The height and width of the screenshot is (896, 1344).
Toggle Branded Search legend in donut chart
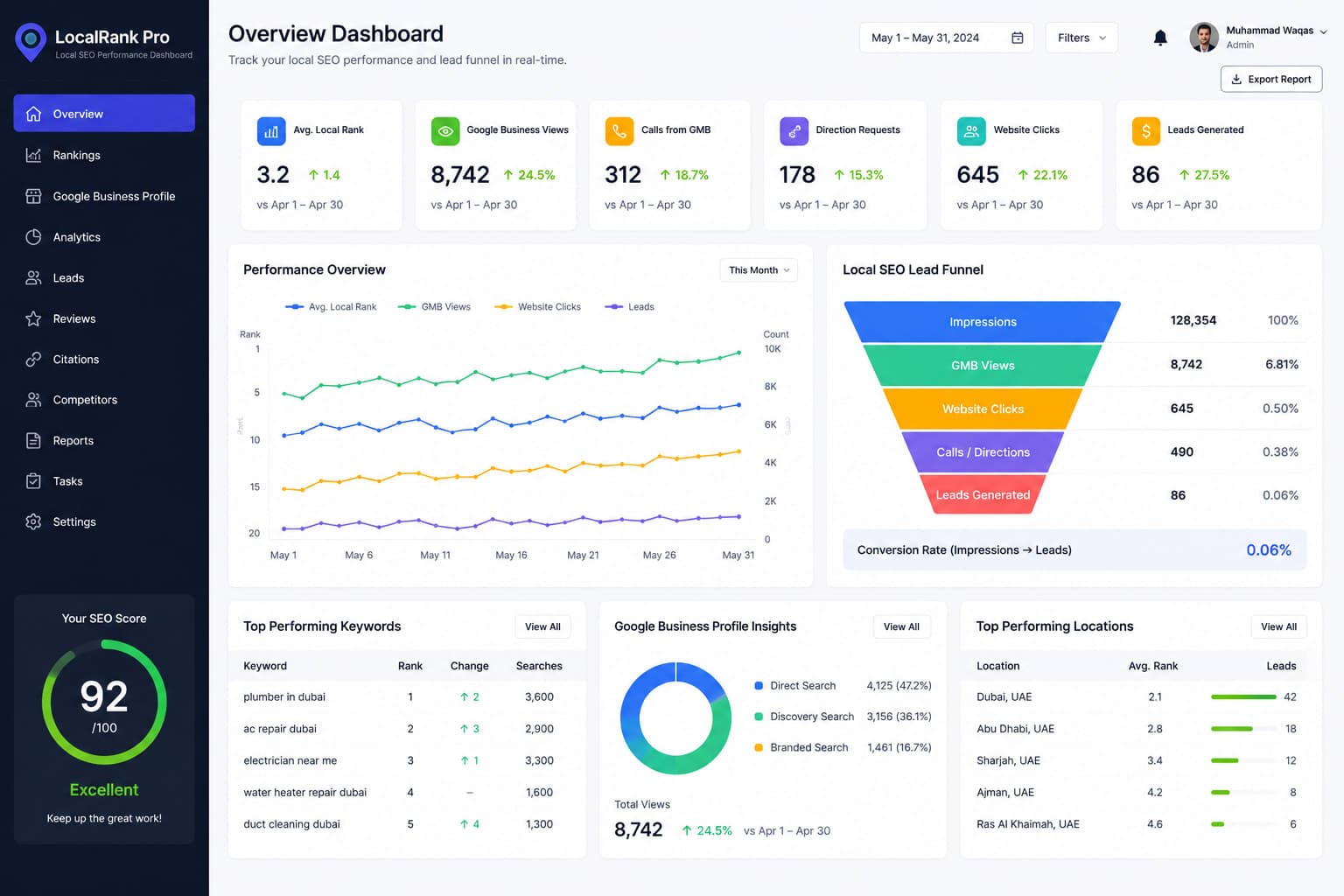tap(801, 747)
